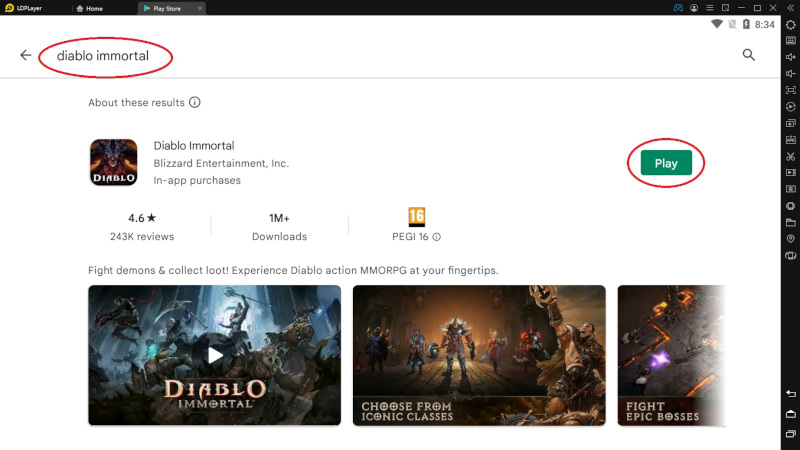Image resolution: width=800 pixels, height=450 pixels.
Task: Open the operation recorder (sync play) icon
Action: click(x=790, y=106)
